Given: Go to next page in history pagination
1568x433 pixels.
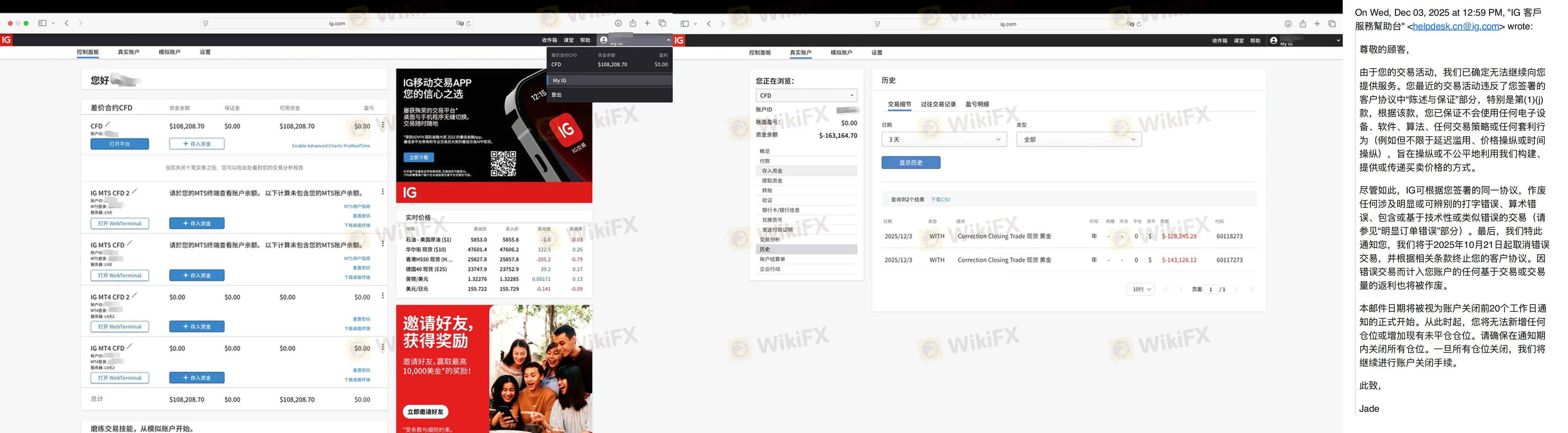Looking at the screenshot, I should point(1237,289).
